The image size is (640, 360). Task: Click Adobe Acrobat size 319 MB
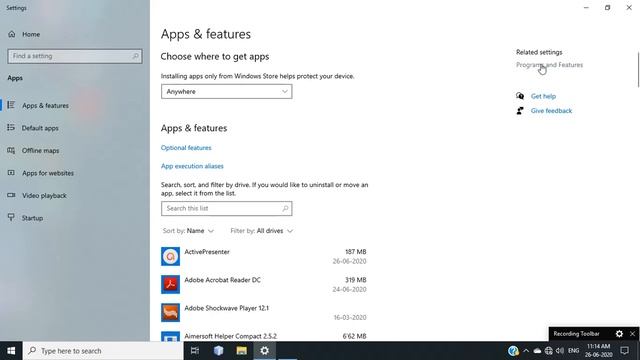(356, 280)
